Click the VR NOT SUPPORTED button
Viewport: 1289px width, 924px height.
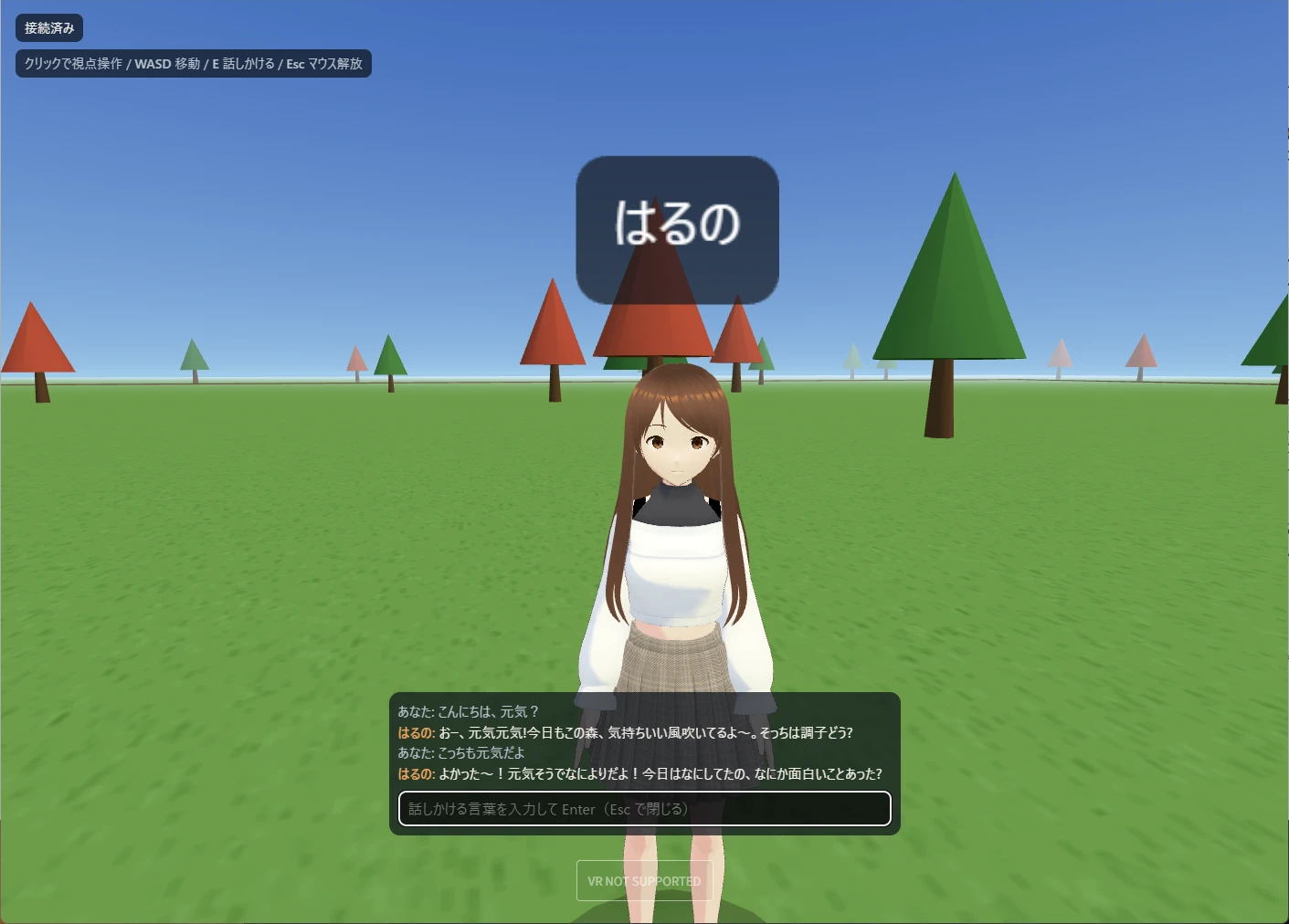644,881
